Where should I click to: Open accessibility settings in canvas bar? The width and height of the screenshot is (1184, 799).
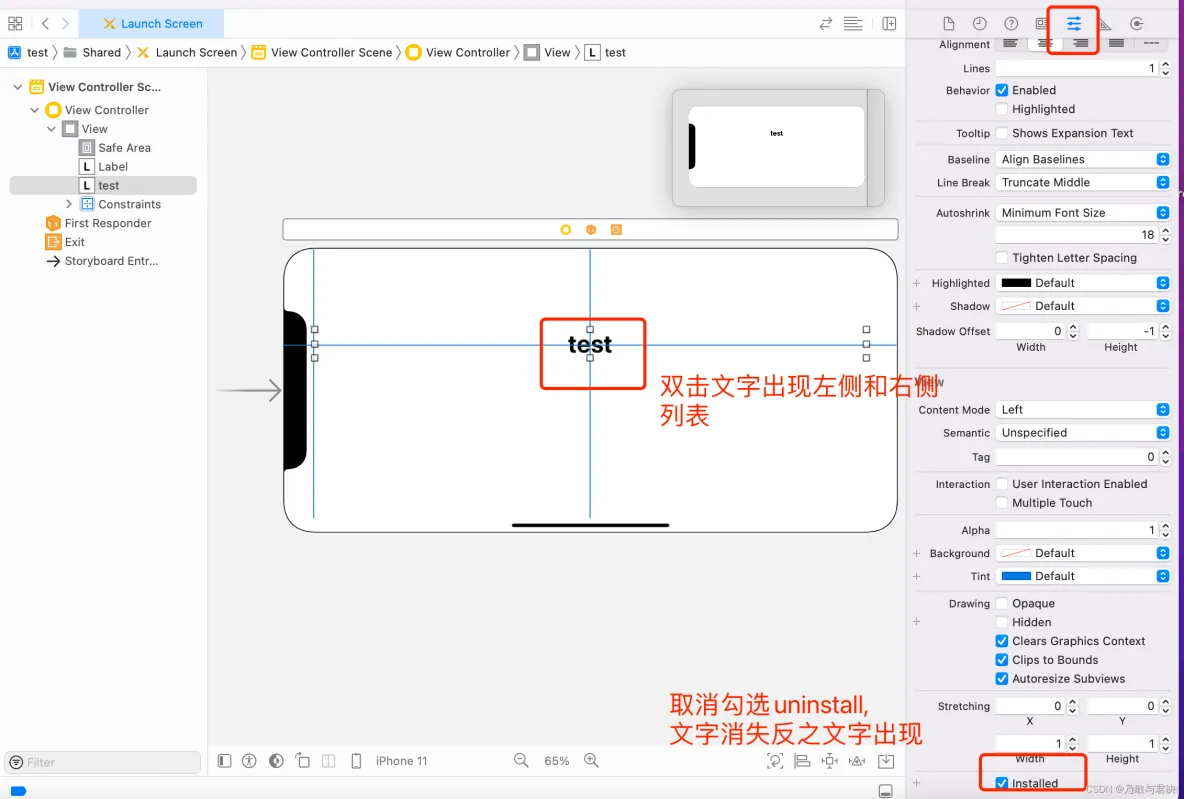click(249, 760)
